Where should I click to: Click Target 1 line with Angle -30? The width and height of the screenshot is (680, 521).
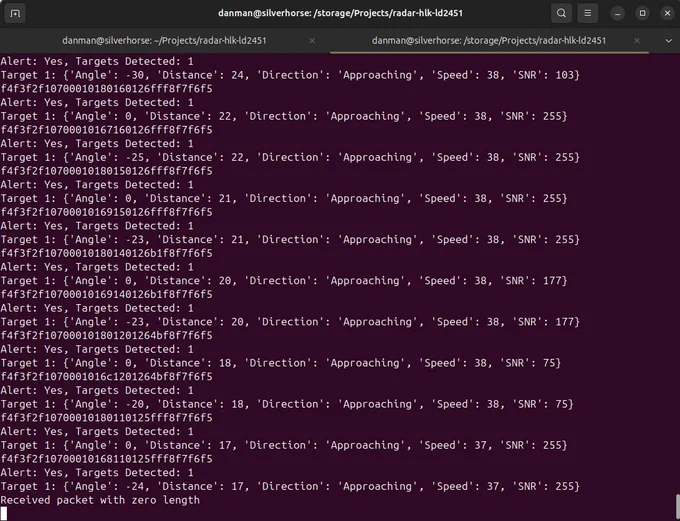290,75
